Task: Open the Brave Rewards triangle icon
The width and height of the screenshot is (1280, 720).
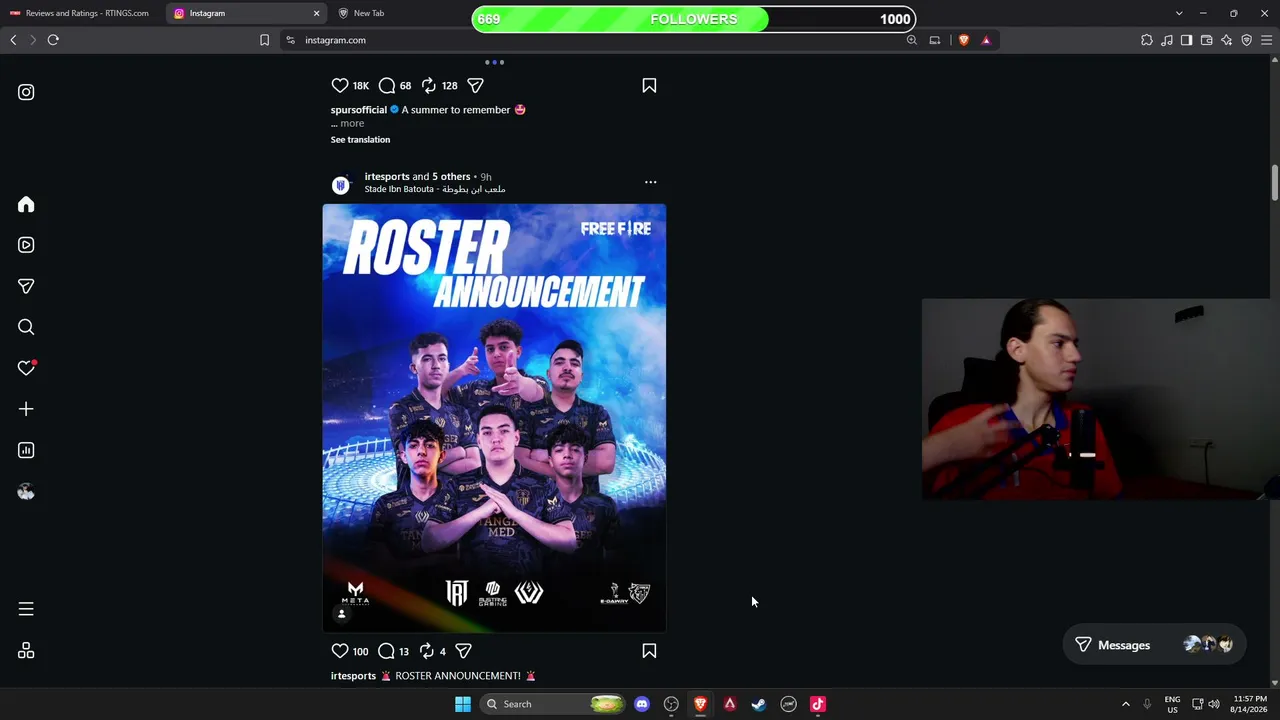Action: coord(986,40)
